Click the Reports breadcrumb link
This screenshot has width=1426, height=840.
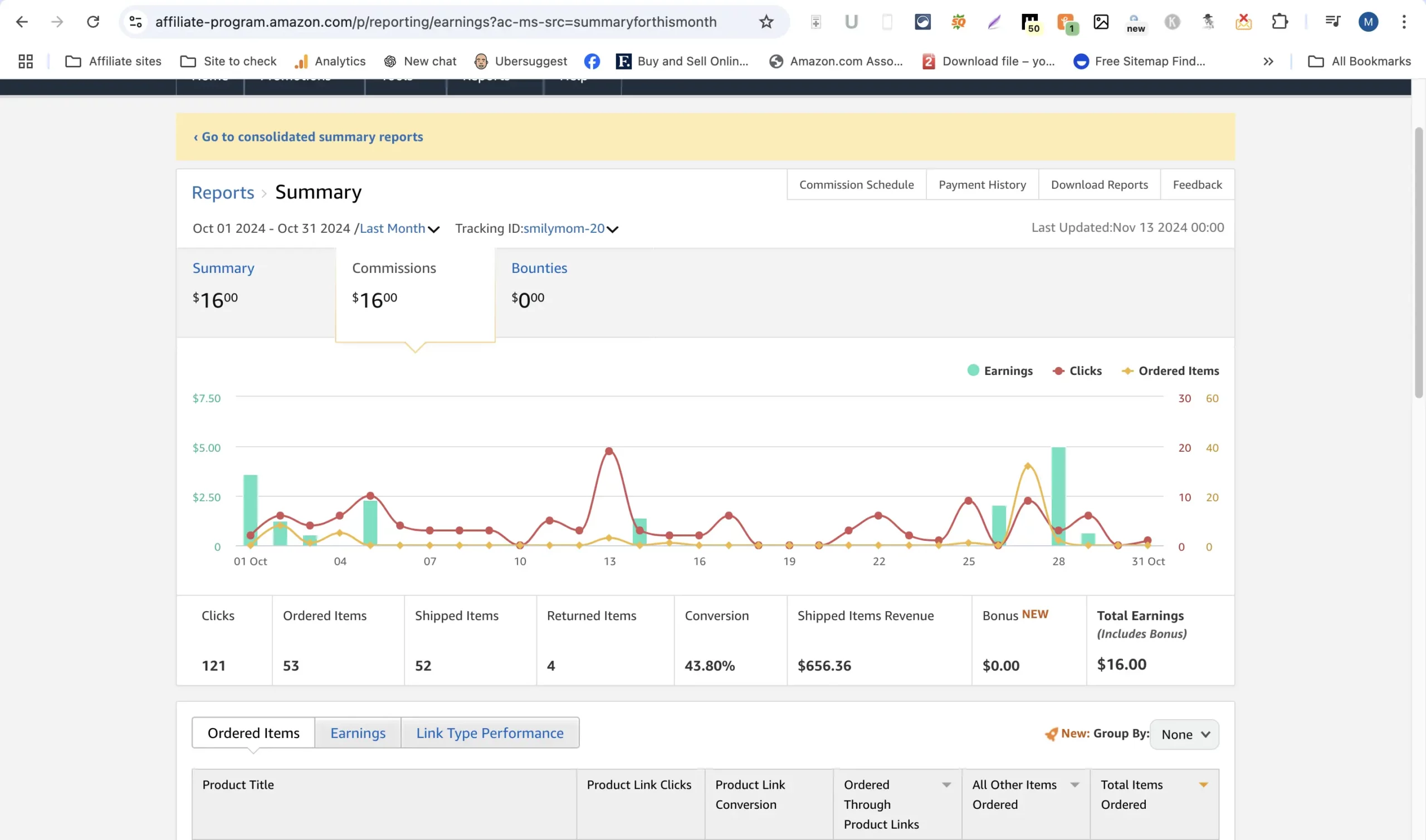(223, 192)
